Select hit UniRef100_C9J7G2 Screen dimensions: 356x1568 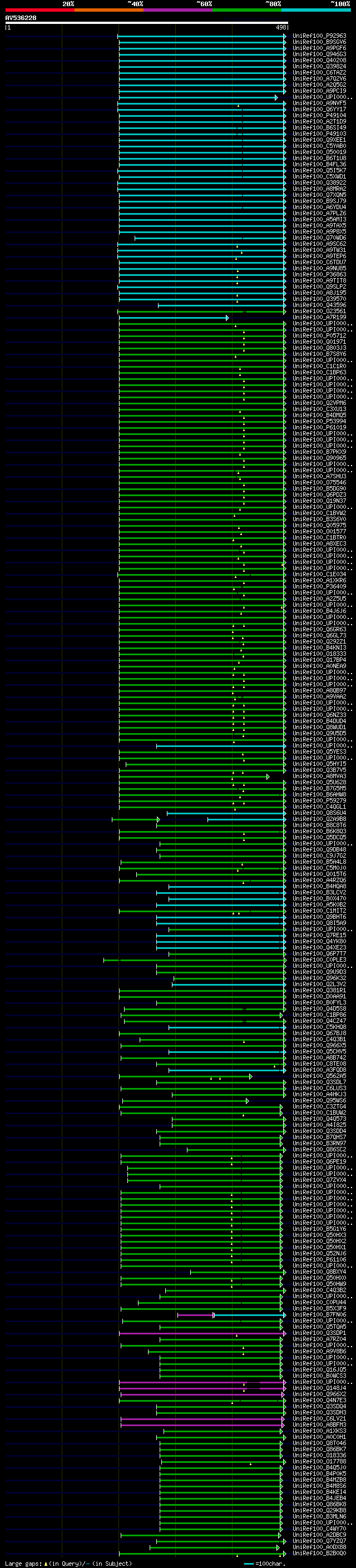[319, 856]
